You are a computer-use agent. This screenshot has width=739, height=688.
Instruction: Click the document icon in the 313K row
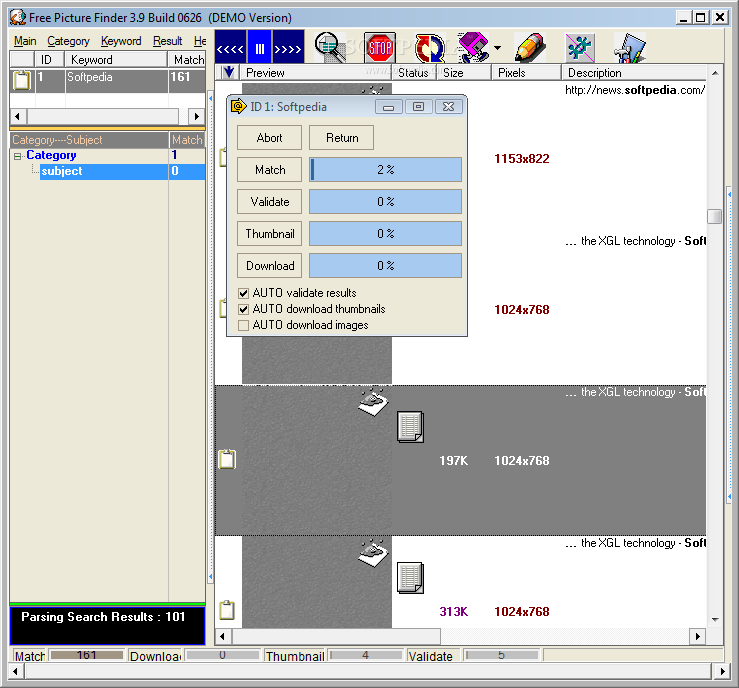410,578
